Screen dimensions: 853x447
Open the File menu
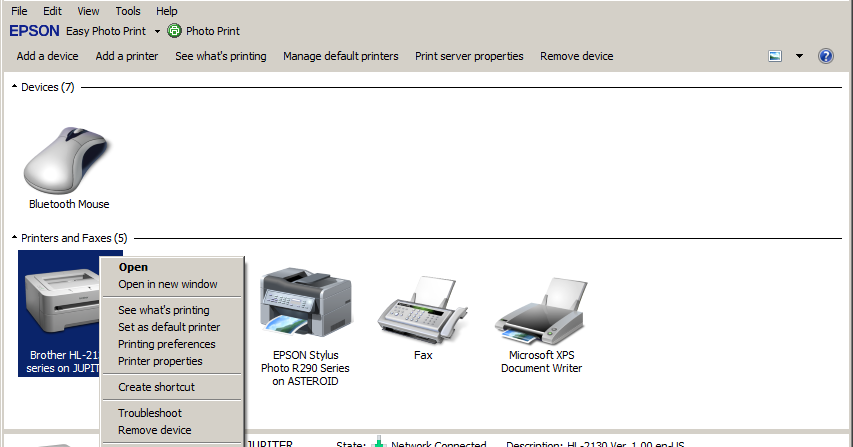[19, 11]
